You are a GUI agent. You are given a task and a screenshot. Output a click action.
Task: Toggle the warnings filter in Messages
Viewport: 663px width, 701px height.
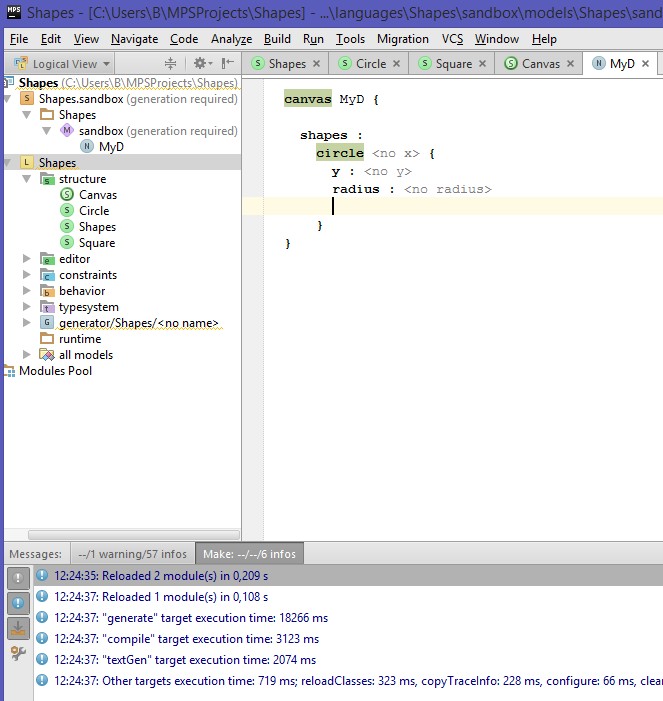[18, 578]
